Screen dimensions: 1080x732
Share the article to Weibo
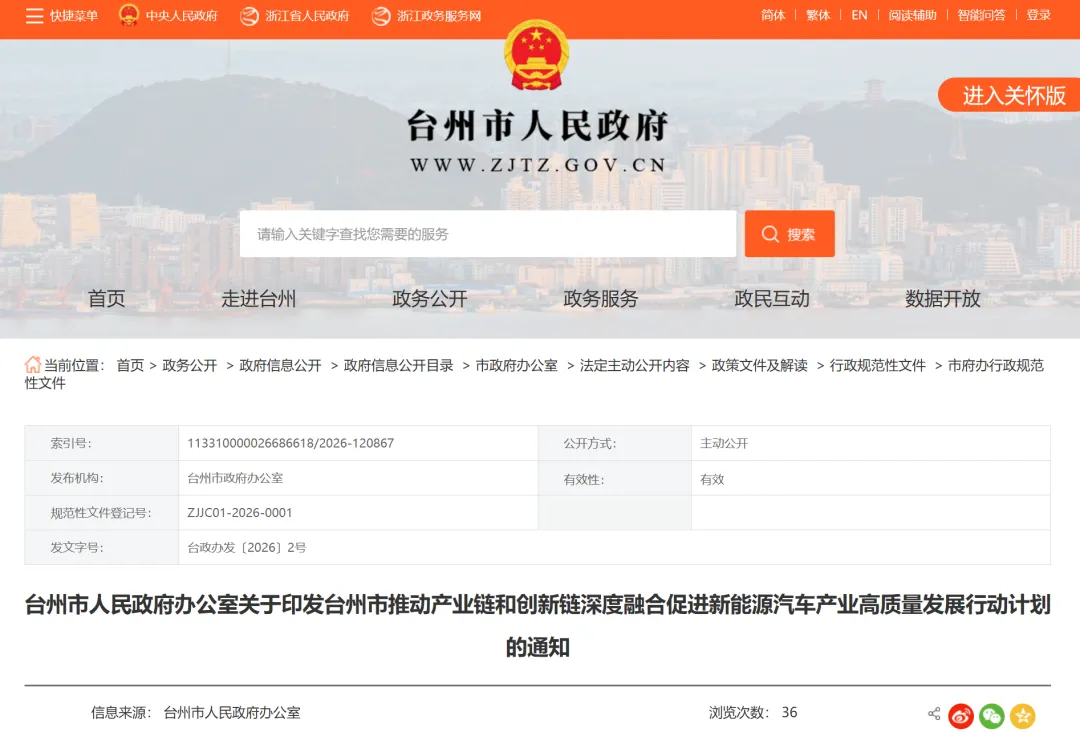click(x=961, y=715)
